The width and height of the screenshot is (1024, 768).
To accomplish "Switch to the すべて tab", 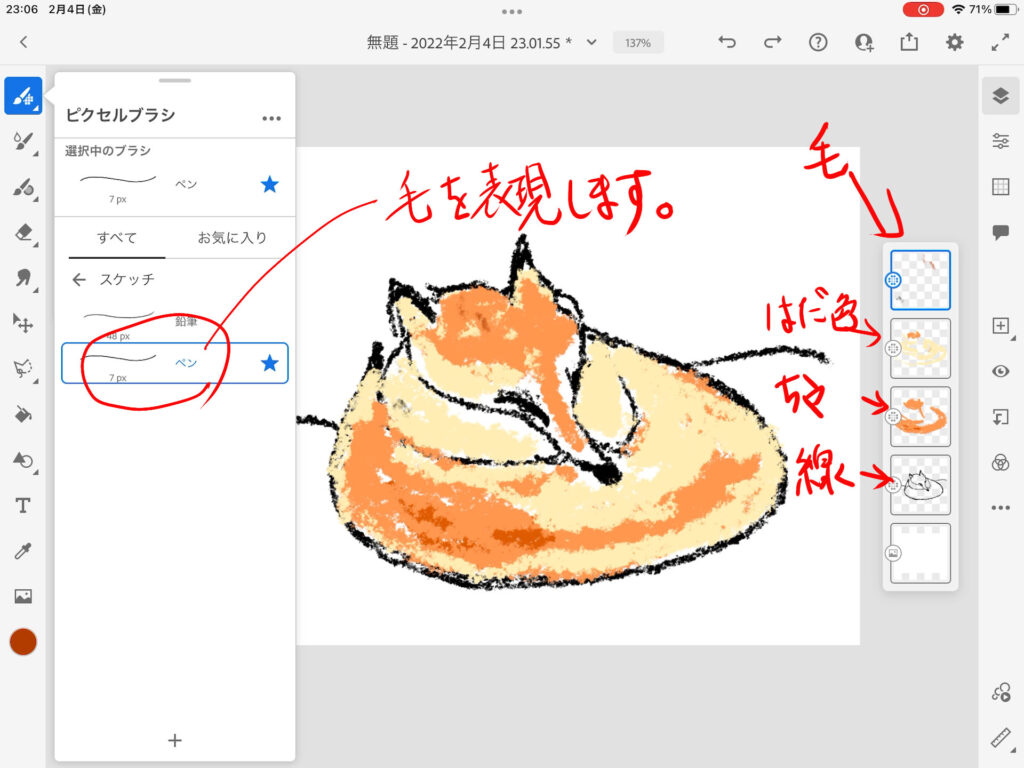I will [x=117, y=238].
